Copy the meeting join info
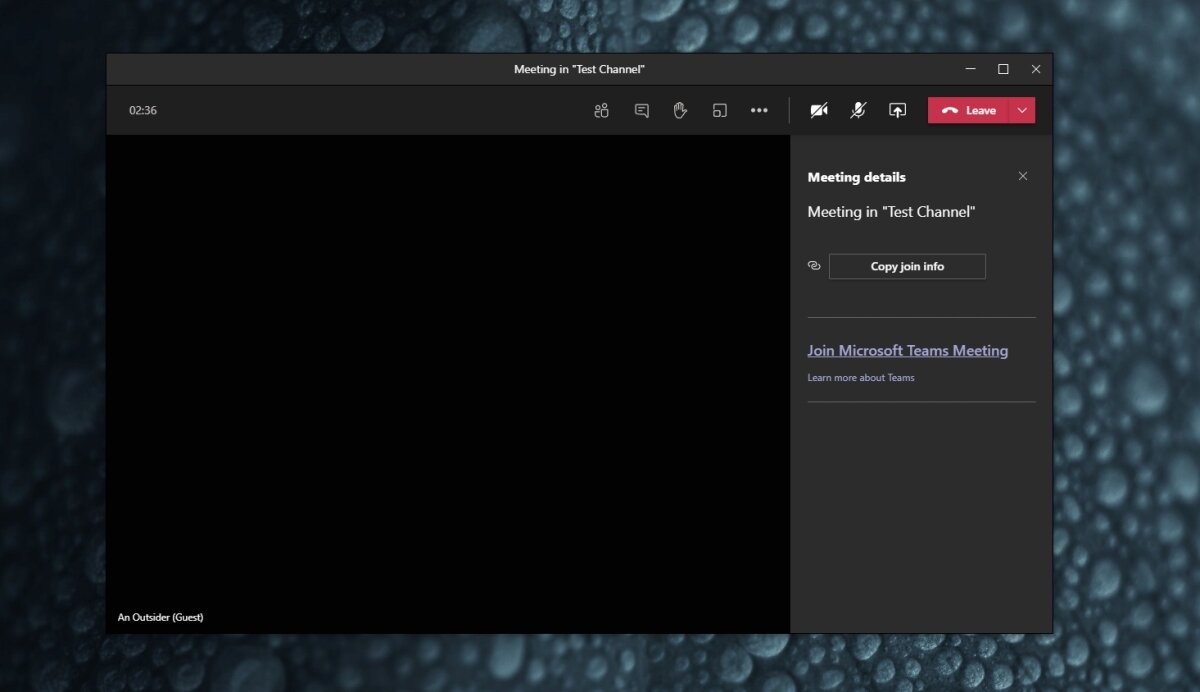 click(x=907, y=266)
